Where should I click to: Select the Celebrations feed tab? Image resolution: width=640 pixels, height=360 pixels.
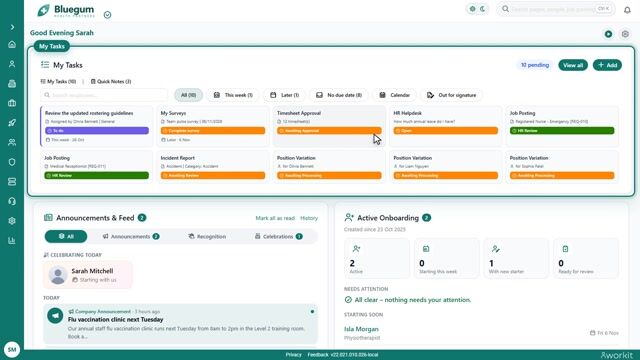tap(279, 236)
